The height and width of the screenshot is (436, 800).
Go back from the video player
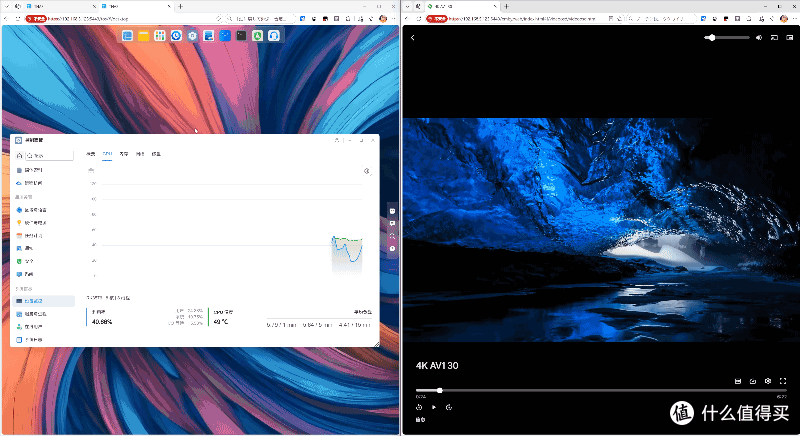pos(413,38)
